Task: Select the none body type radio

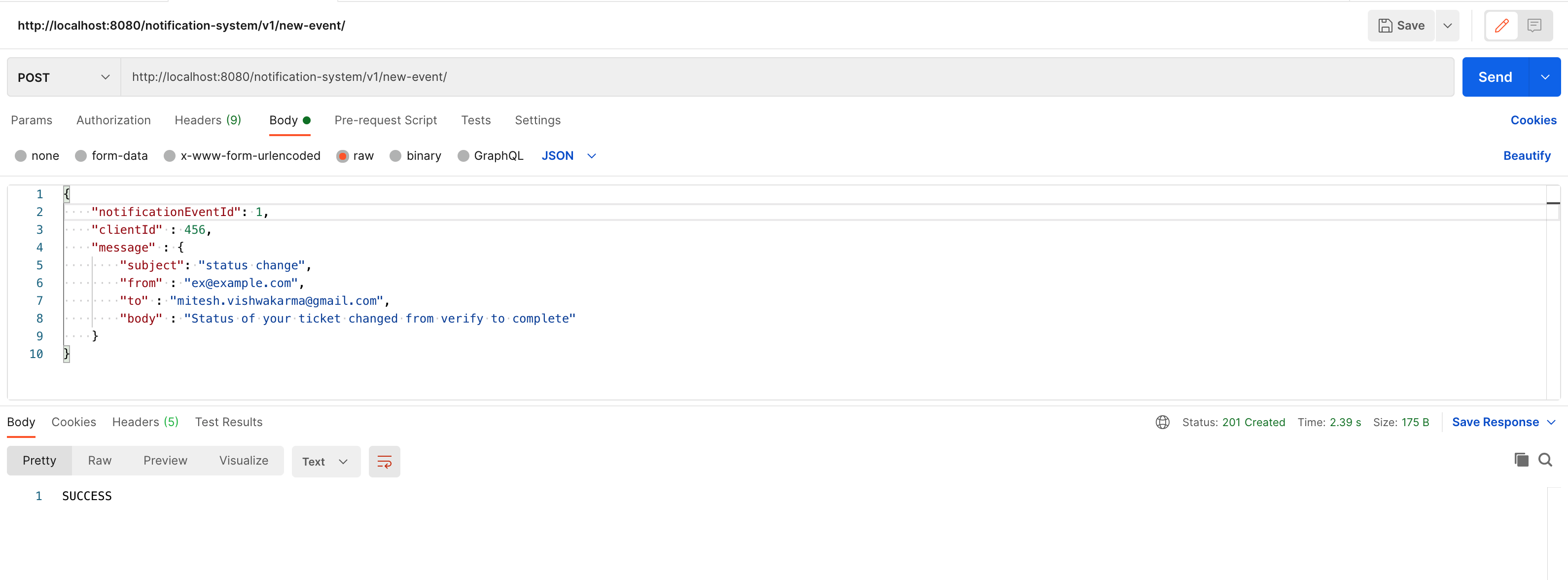Action: point(21,156)
